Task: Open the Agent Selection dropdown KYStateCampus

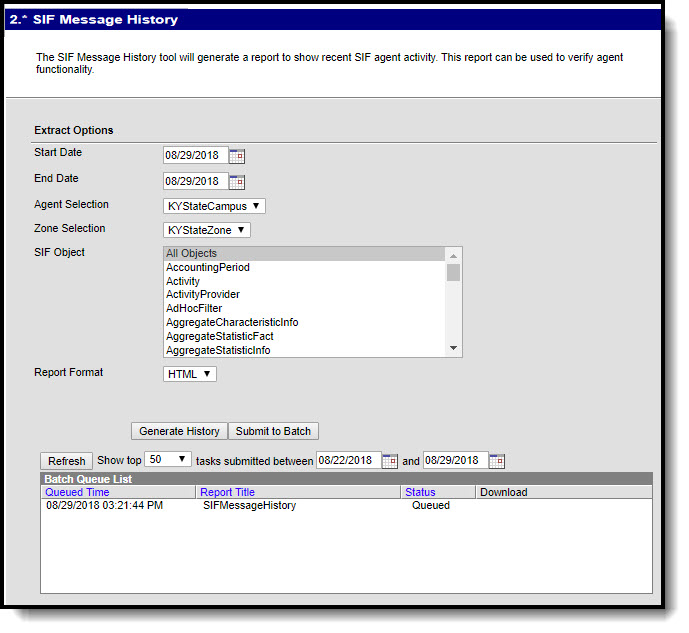Action: (x=214, y=206)
